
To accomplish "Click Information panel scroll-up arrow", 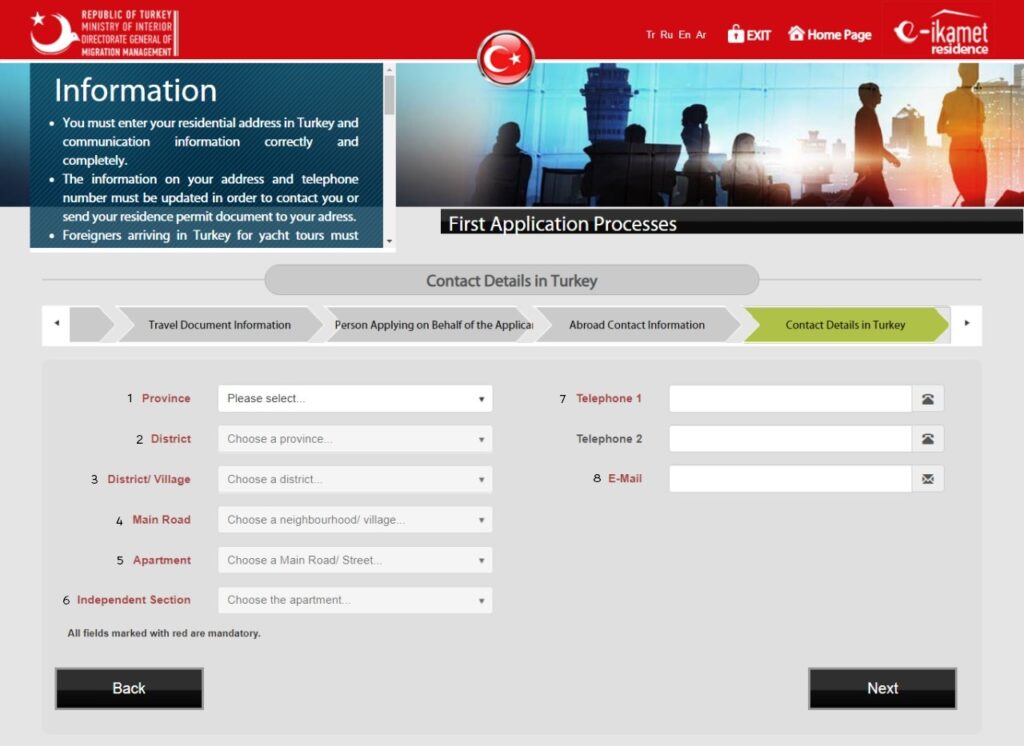I will (x=389, y=69).
